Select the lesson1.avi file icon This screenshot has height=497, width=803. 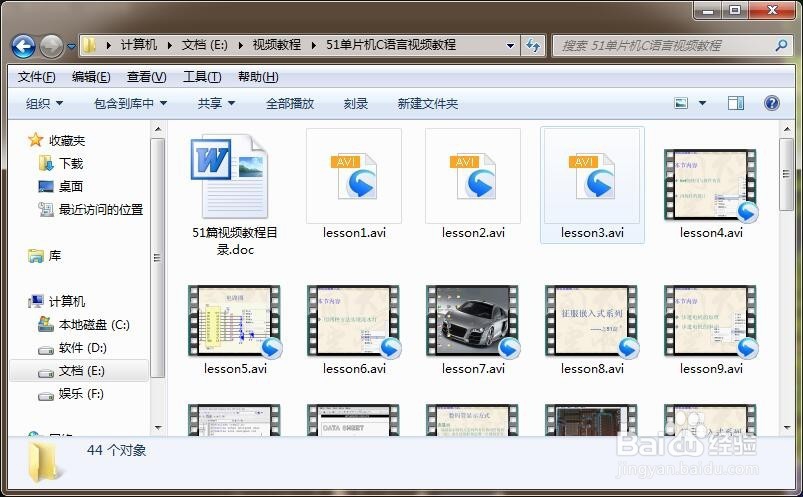point(354,176)
